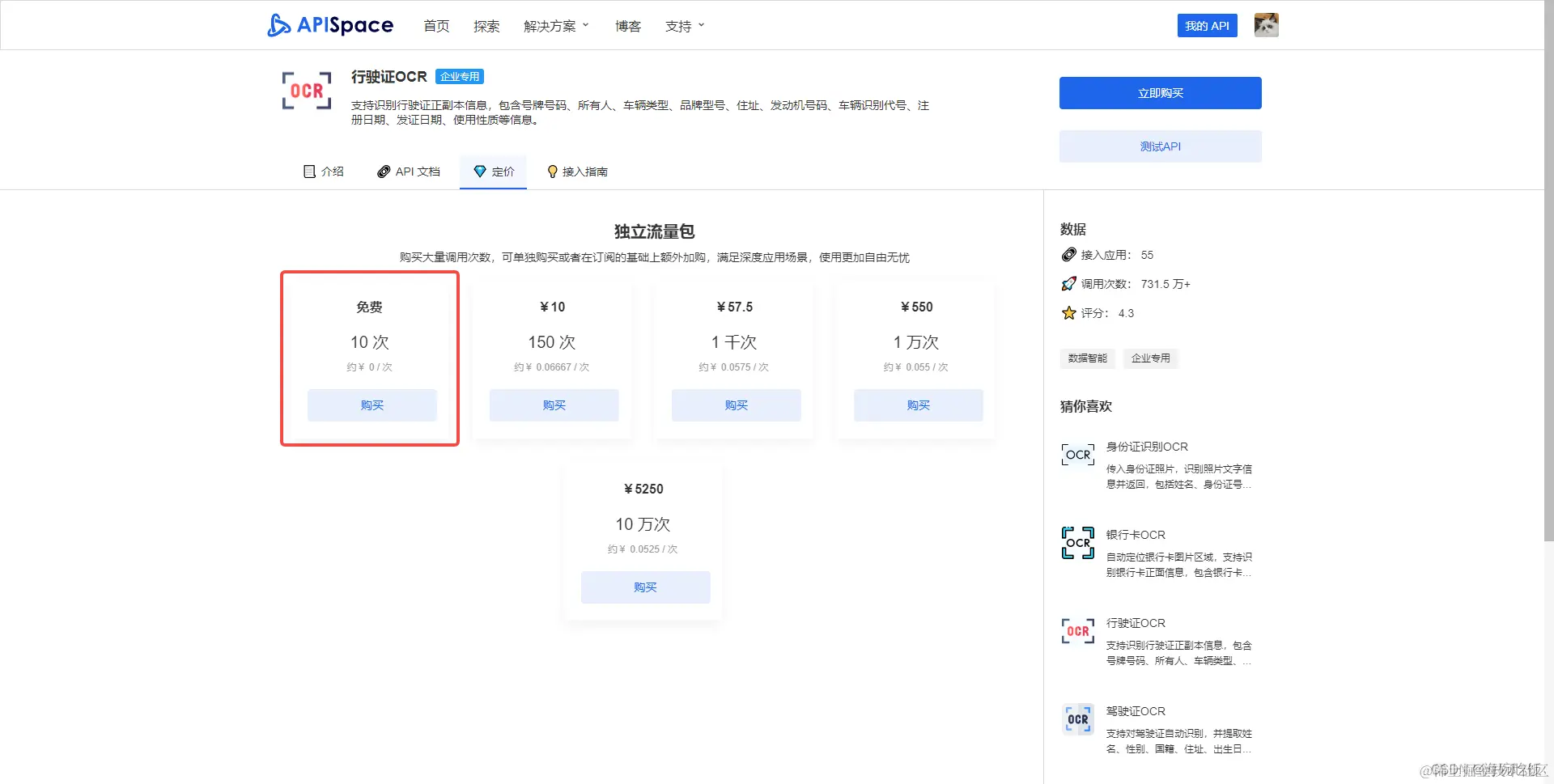The image size is (1554, 784).
Task: Click the rocket icon beside 调用次数
Action: pyautogui.click(x=1068, y=284)
